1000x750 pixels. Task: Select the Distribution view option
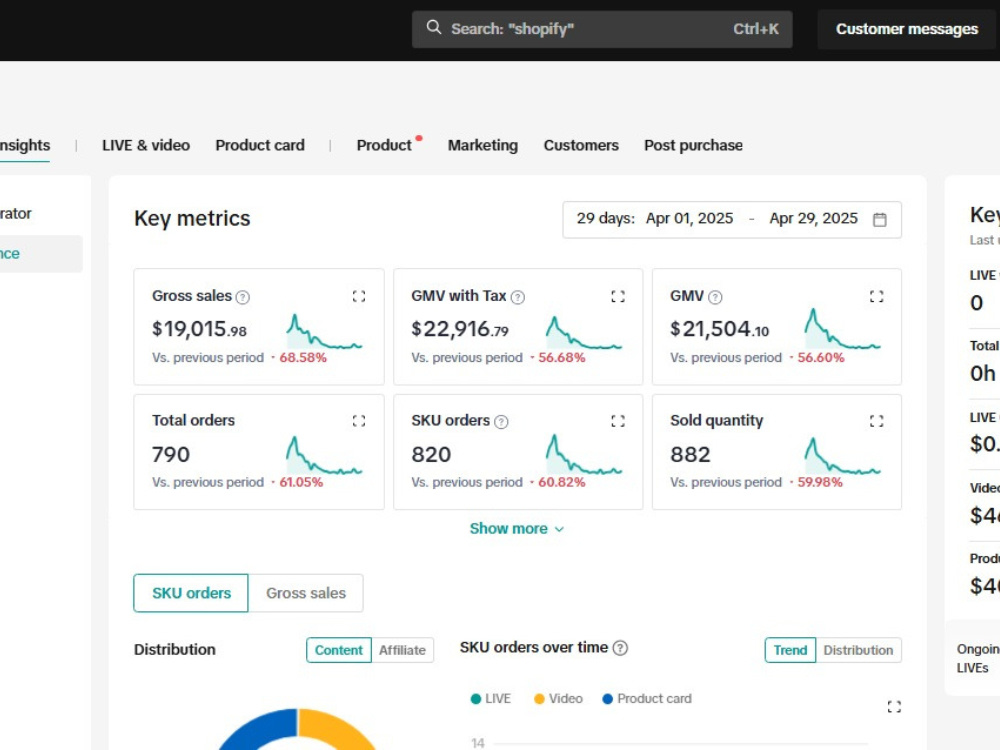point(858,650)
